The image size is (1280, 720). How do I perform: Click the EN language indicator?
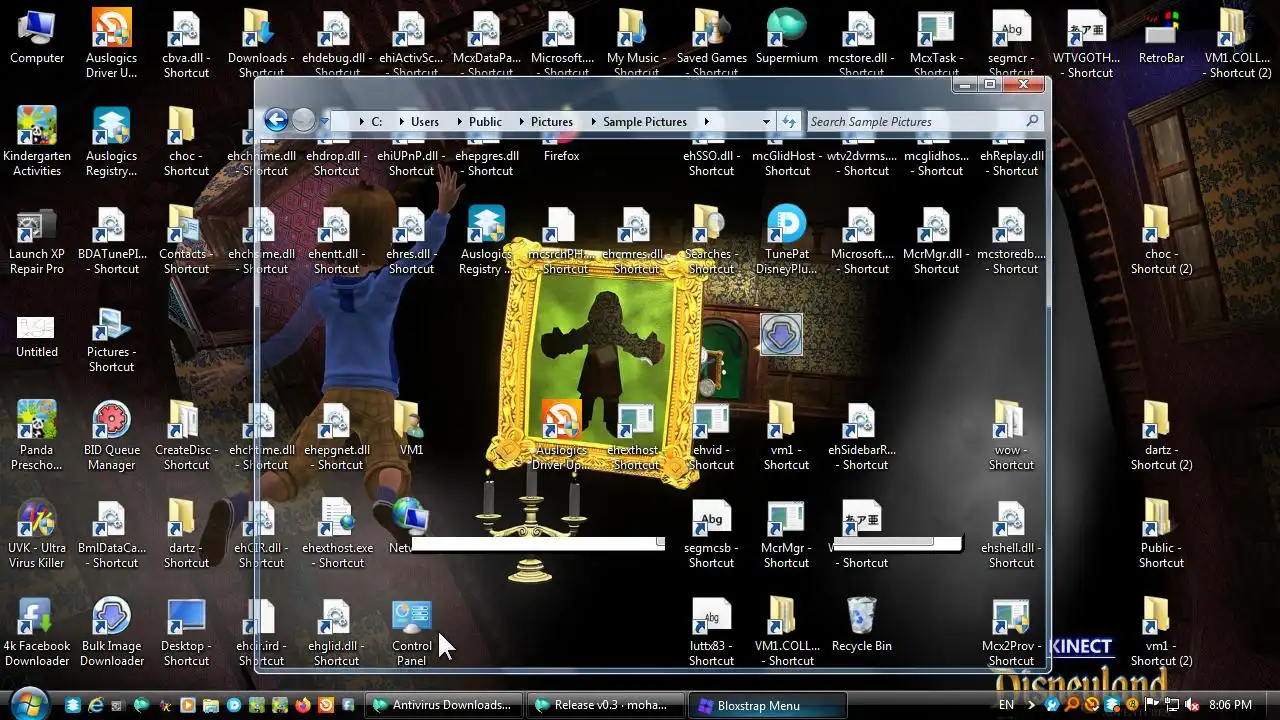(1006, 705)
